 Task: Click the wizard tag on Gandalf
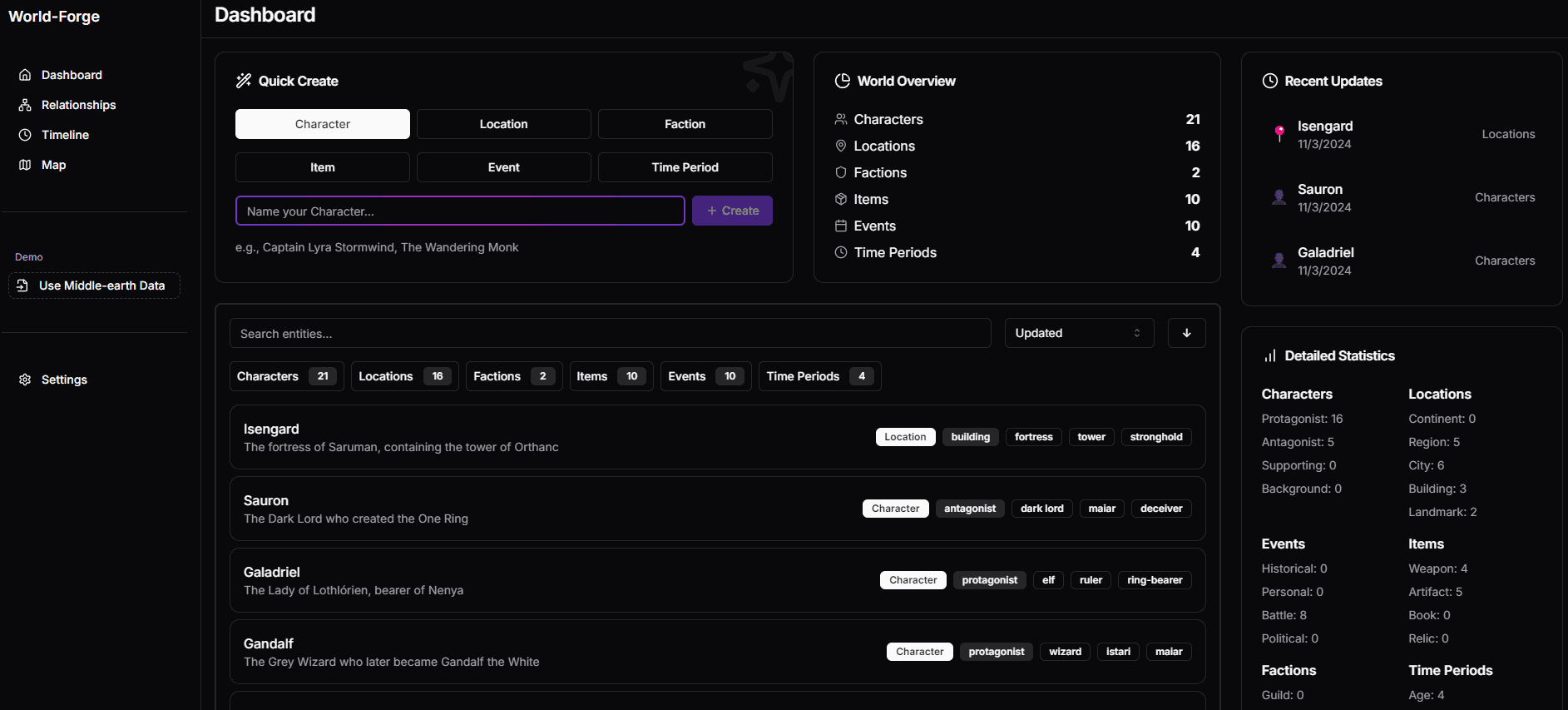point(1065,652)
